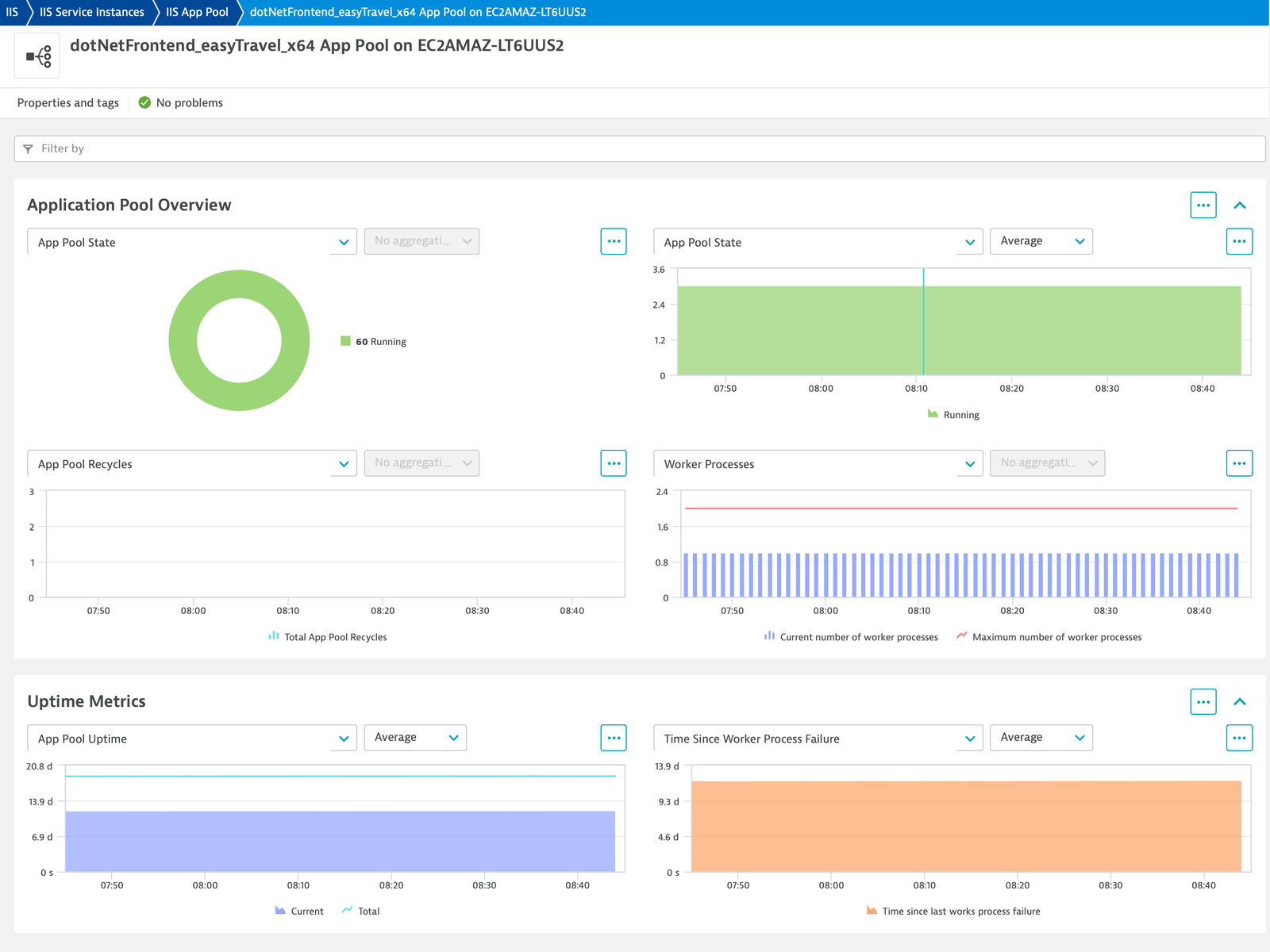Click the red maximum worker processes line
1270x952 pixels.
point(960,509)
